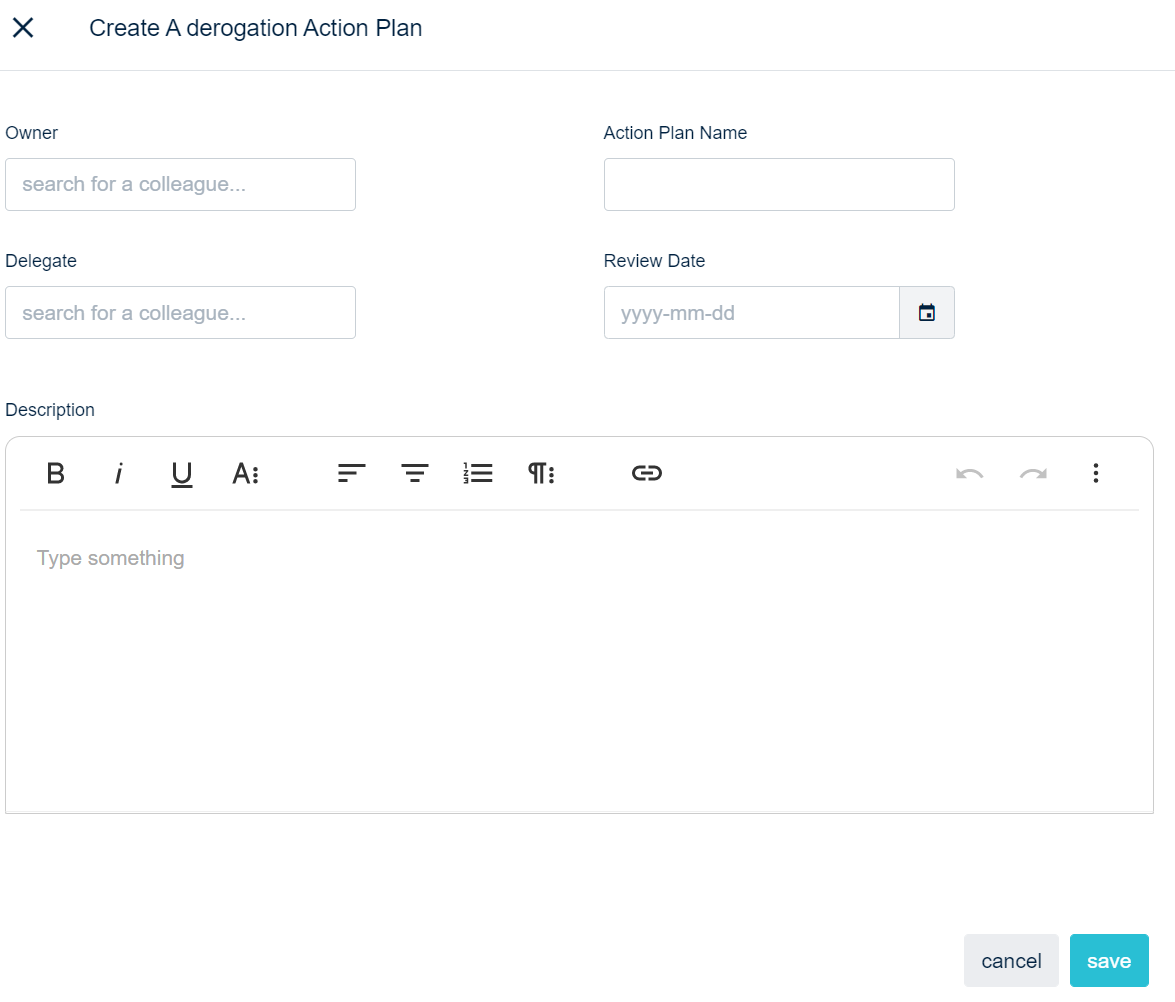This screenshot has height=1002, width=1175.
Task: Close the derogation Action Plan dialog
Action: pyautogui.click(x=23, y=28)
